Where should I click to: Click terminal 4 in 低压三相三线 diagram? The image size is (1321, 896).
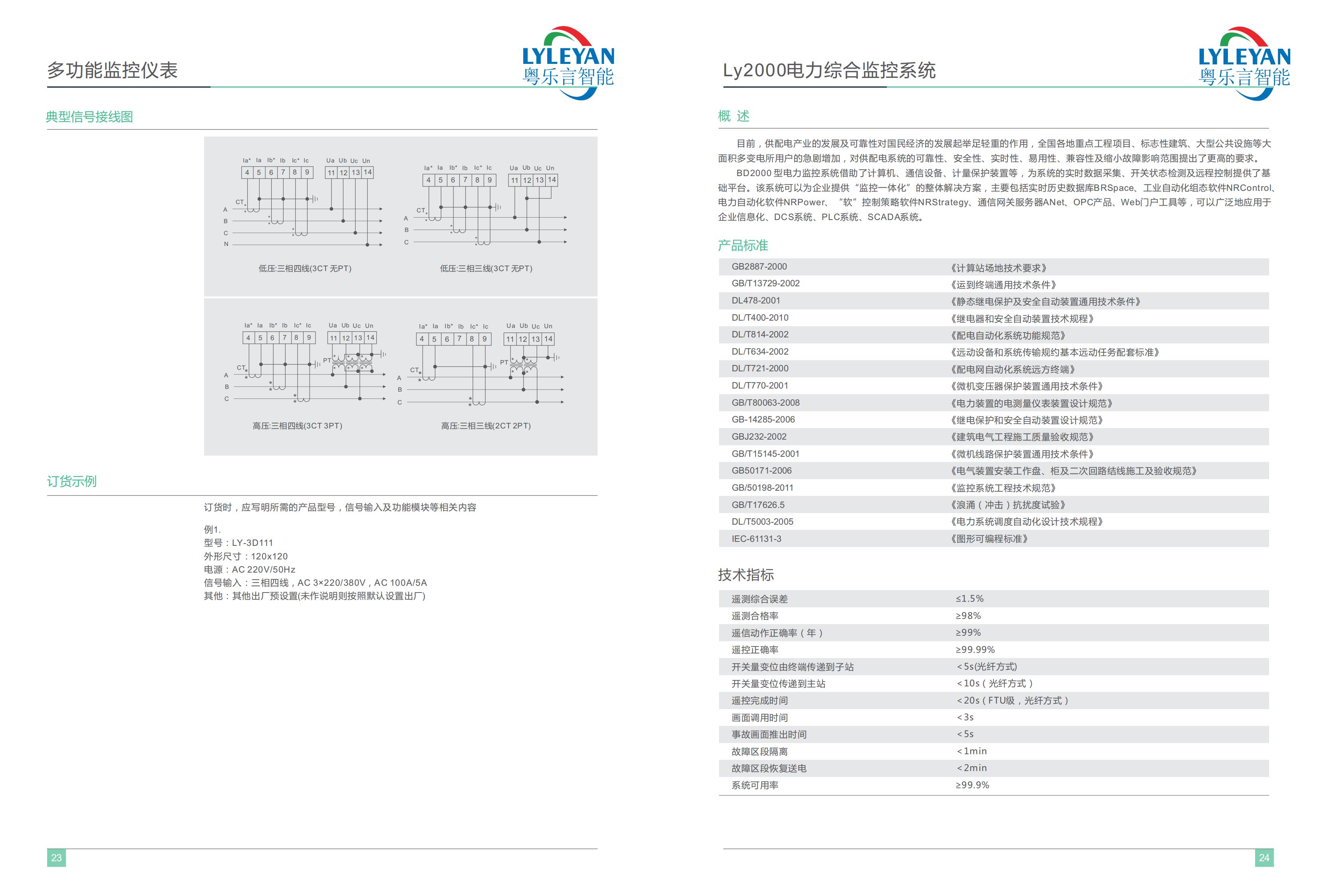pyautogui.click(x=429, y=180)
